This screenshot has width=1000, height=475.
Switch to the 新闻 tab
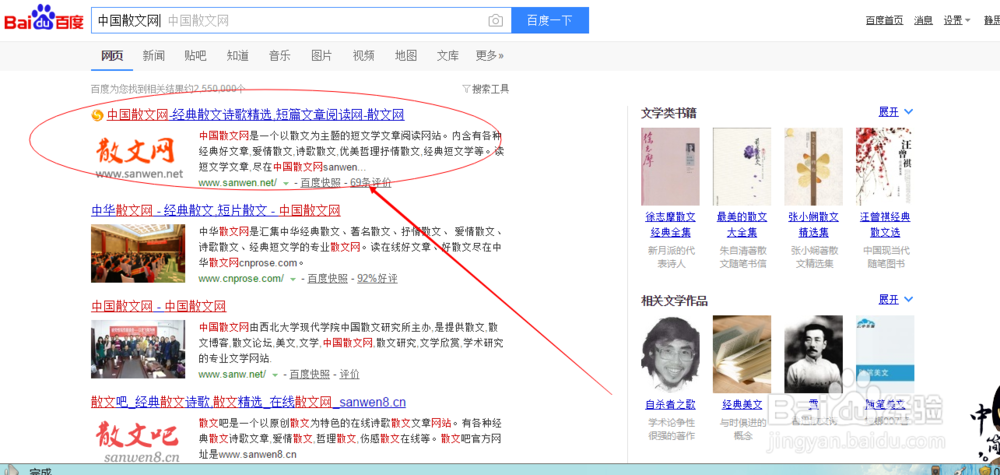tap(154, 55)
